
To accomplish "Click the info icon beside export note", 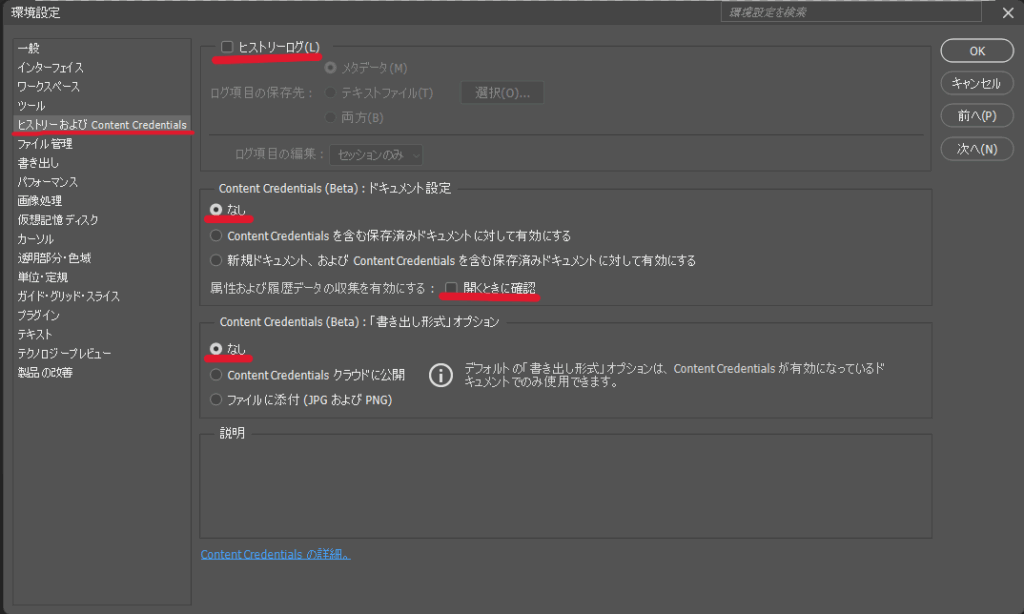I will click(440, 375).
